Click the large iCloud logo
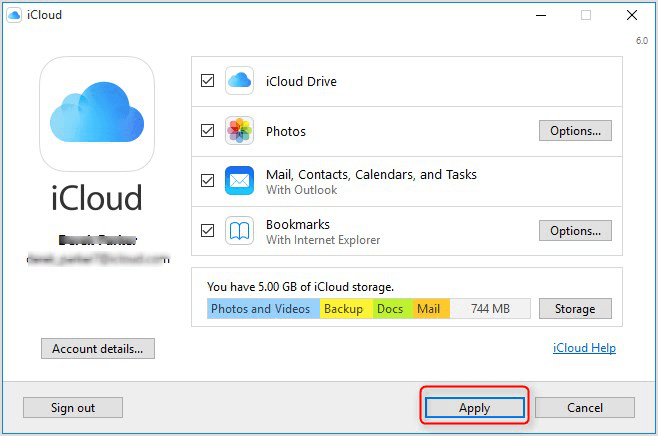This screenshot has height=436, width=658. point(96,114)
